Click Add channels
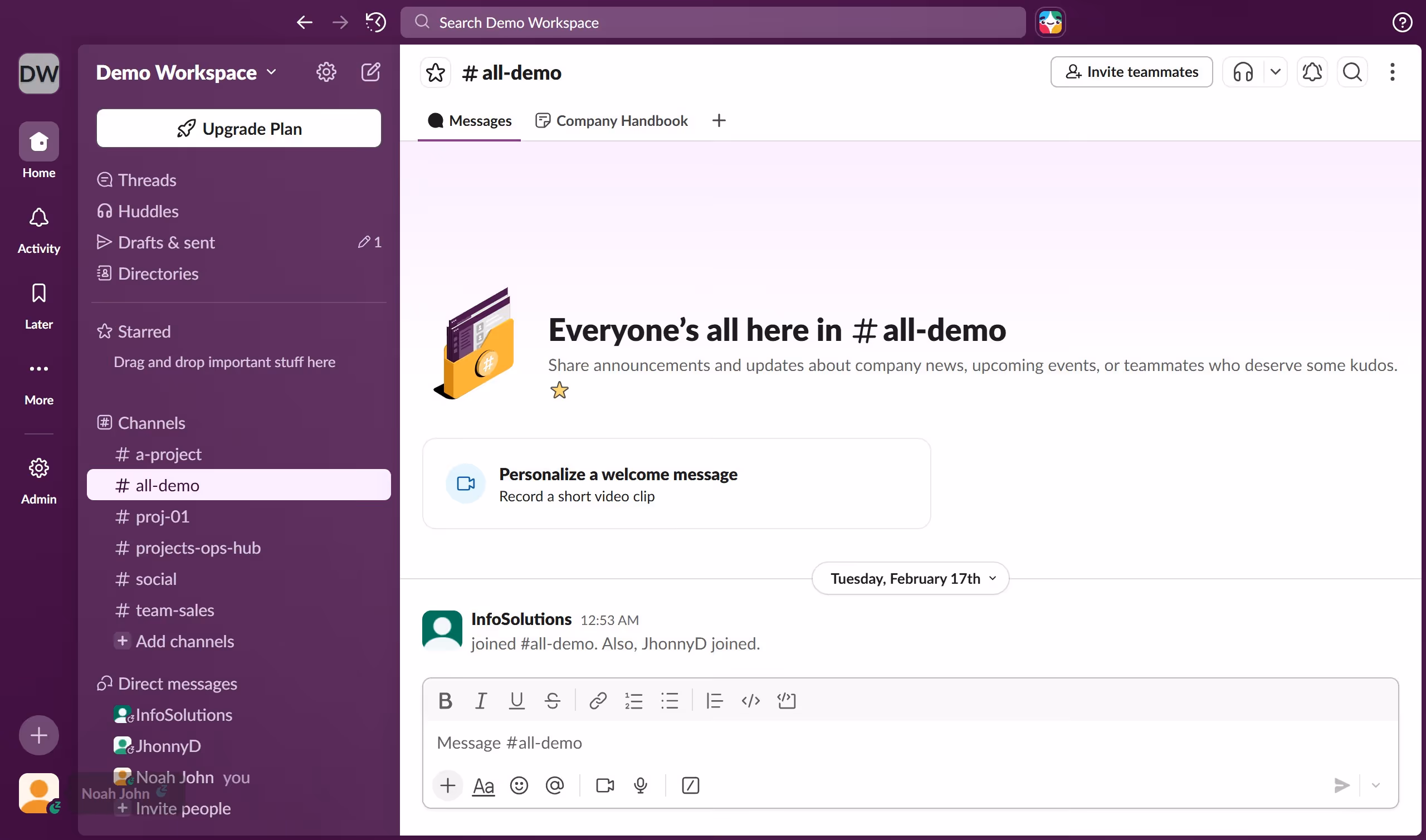1426x840 pixels. 238,641
